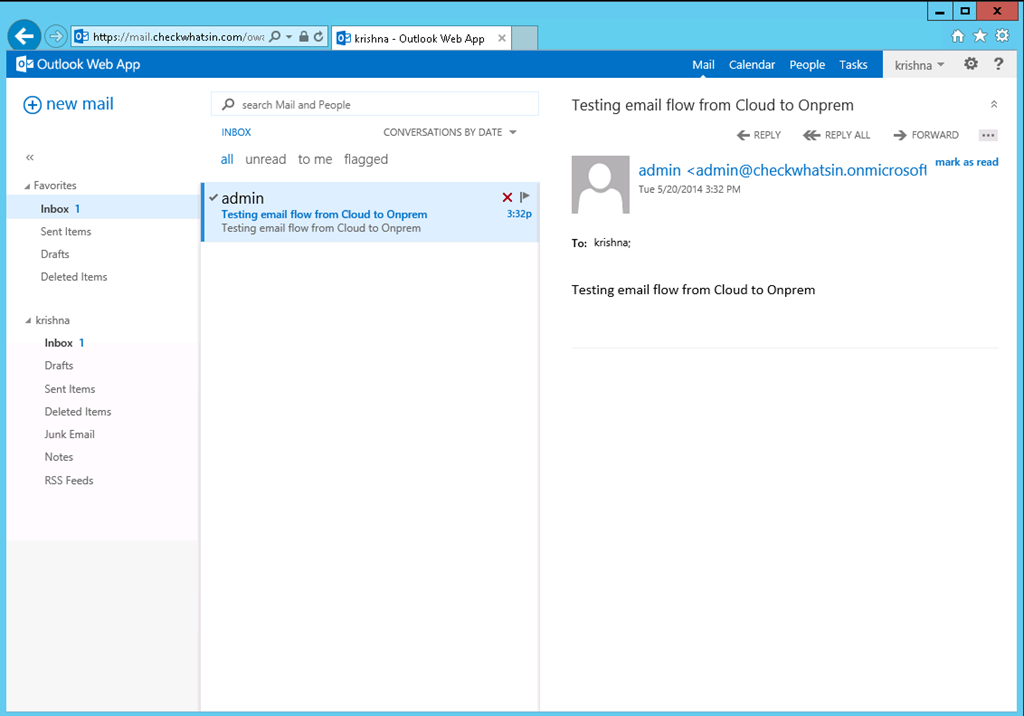Switch to the Calendar tab
This screenshot has width=1024, height=716.
coord(752,65)
